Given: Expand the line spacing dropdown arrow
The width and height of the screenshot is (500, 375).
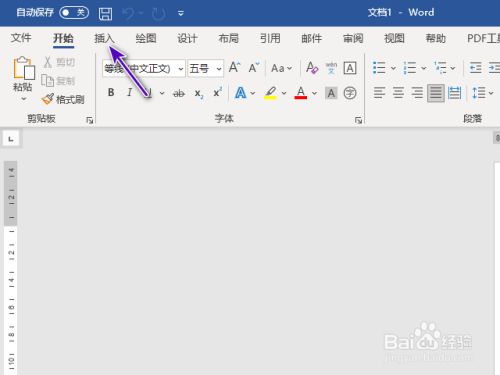Looking at the screenshot, I should point(491,93).
